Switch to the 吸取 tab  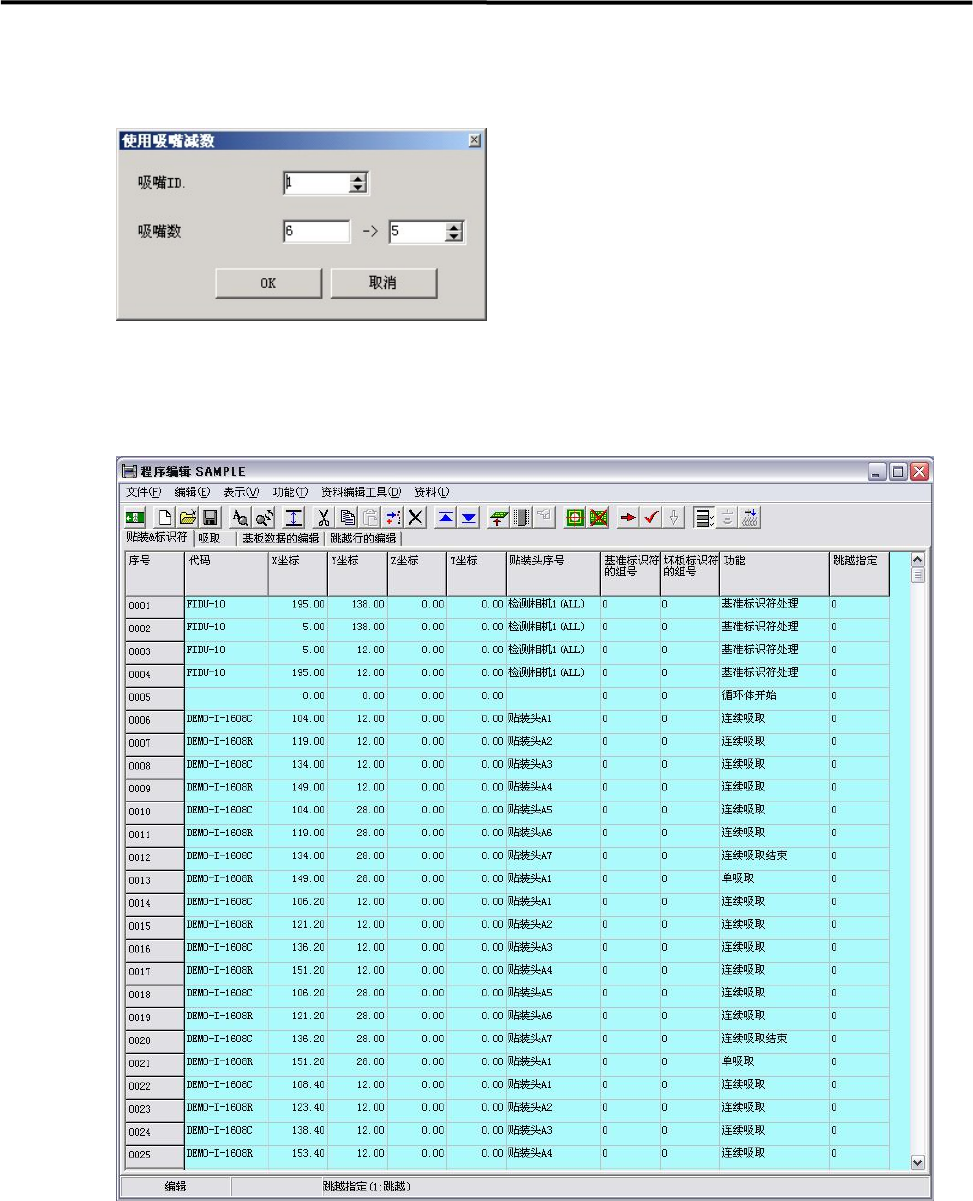click(209, 538)
